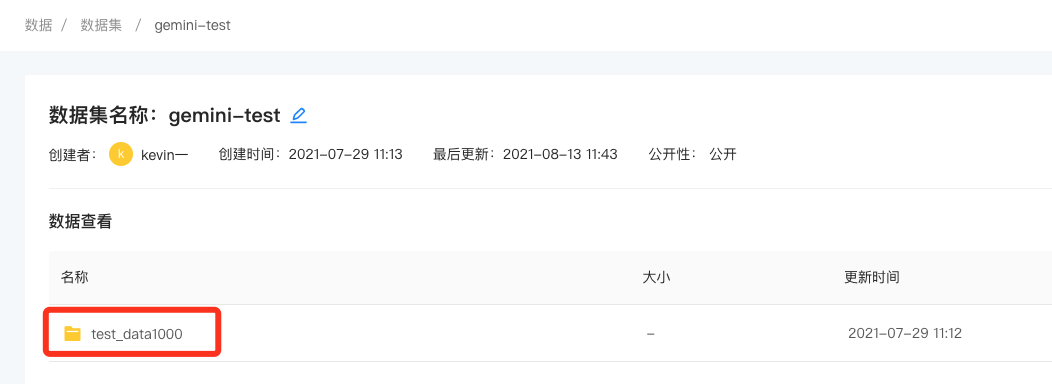Viewport: 1052px width, 384px height.
Task: Open the test_data1000 folder name
Action: (137, 334)
